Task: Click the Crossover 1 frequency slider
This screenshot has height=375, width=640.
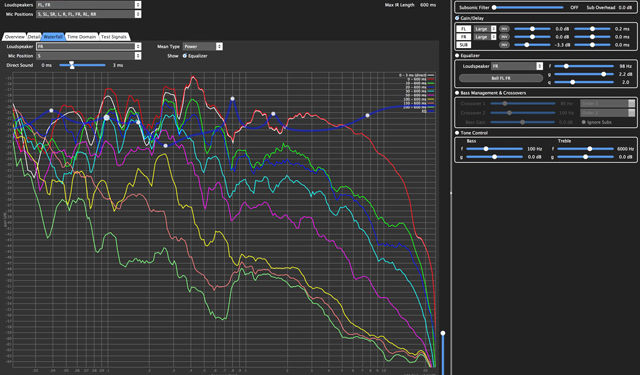Action: pyautogui.click(x=522, y=104)
